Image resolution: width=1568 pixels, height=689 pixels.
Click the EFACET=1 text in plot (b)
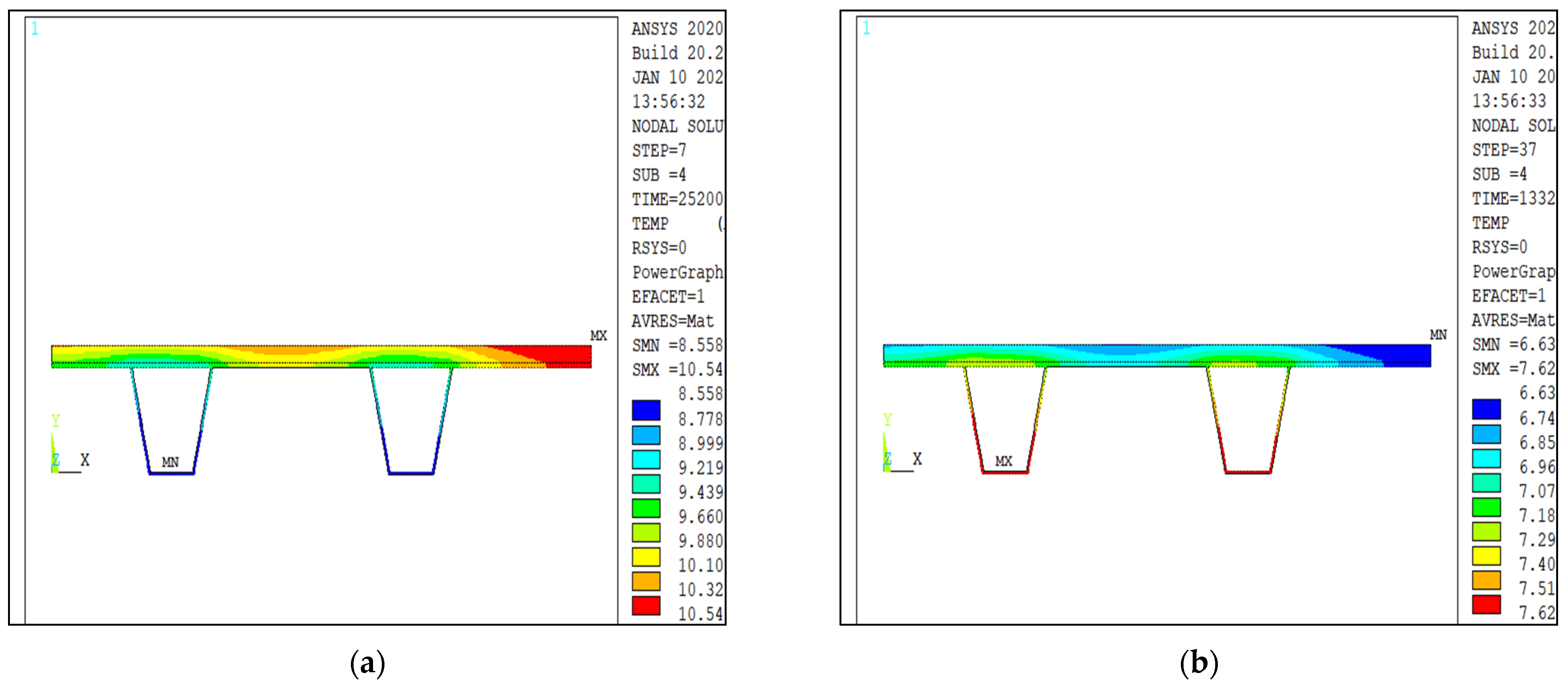click(1508, 296)
